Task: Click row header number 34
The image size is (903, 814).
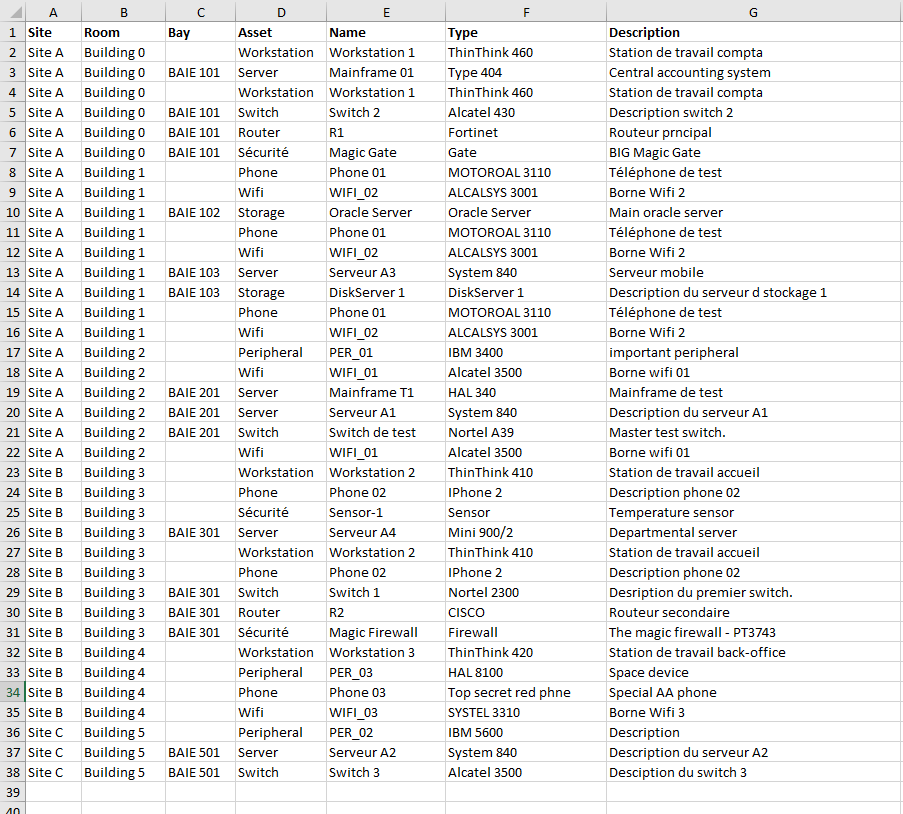Action: click(x=12, y=692)
